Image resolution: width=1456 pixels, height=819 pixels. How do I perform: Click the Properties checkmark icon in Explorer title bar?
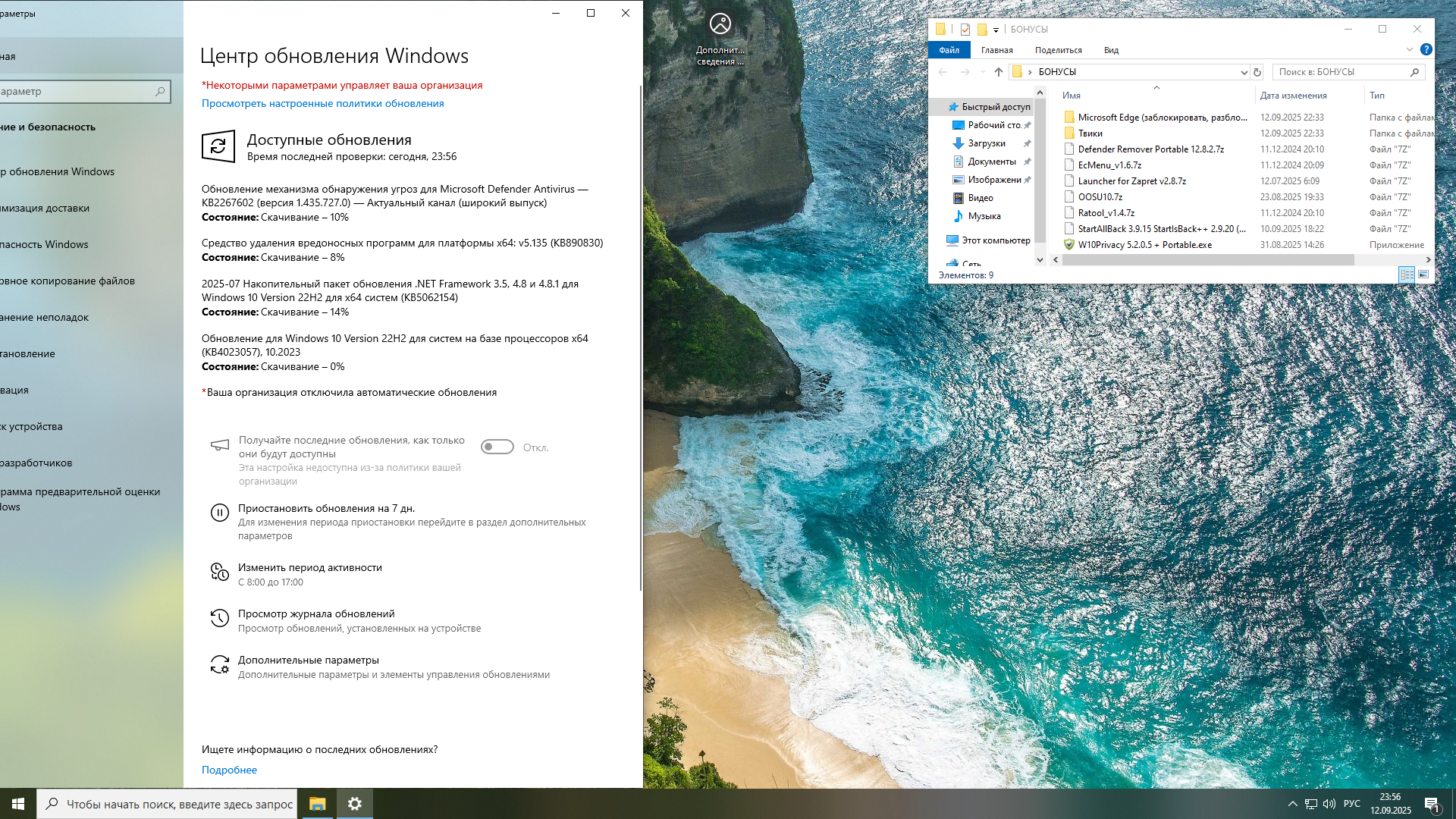click(x=965, y=30)
